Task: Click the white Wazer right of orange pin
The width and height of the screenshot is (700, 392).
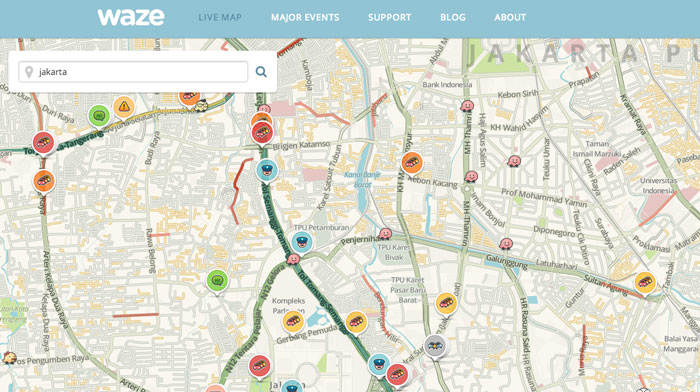Action: [x=201, y=105]
